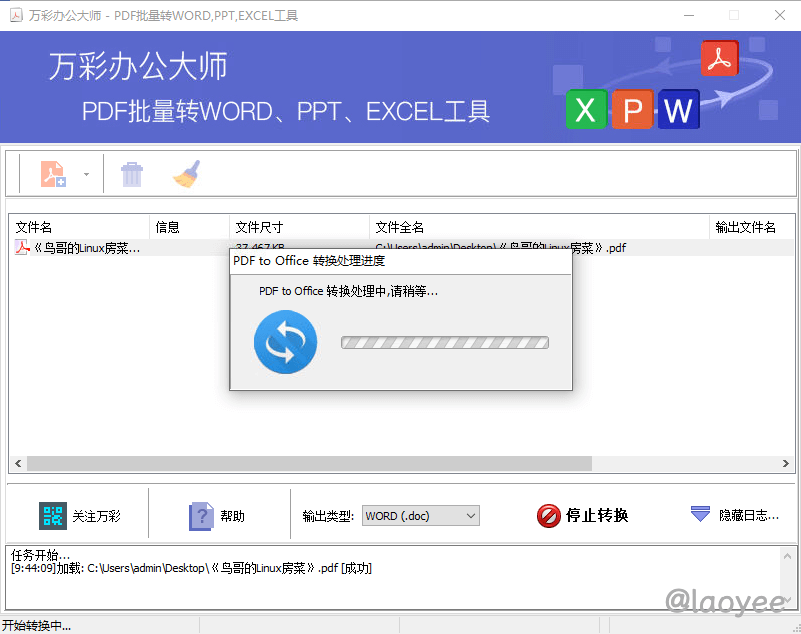Screen dimensions: 801x634
Task: Click the 隐藏日志 hide log button
Action: pyautogui.click(x=735, y=515)
